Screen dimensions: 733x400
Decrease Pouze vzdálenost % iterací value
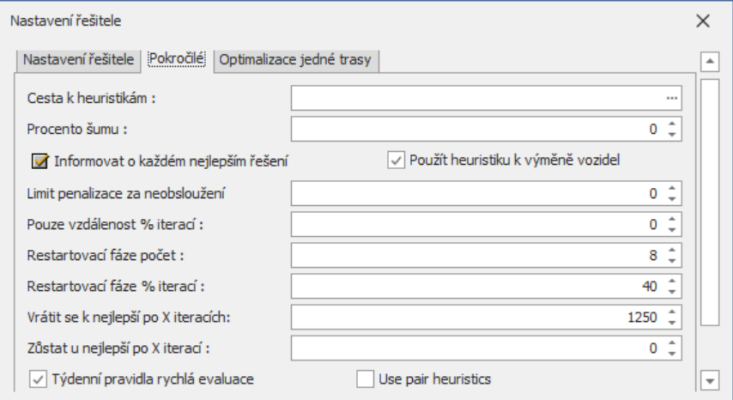coord(672,230)
